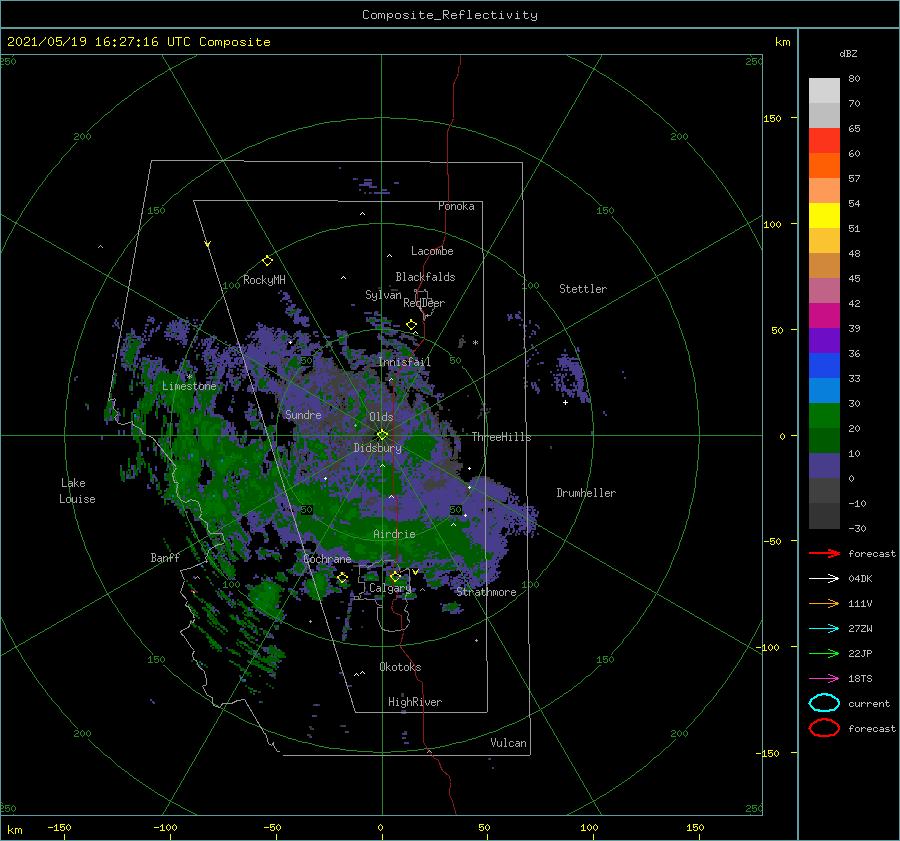Click the current legend label
900x841 pixels.
[x=869, y=704]
